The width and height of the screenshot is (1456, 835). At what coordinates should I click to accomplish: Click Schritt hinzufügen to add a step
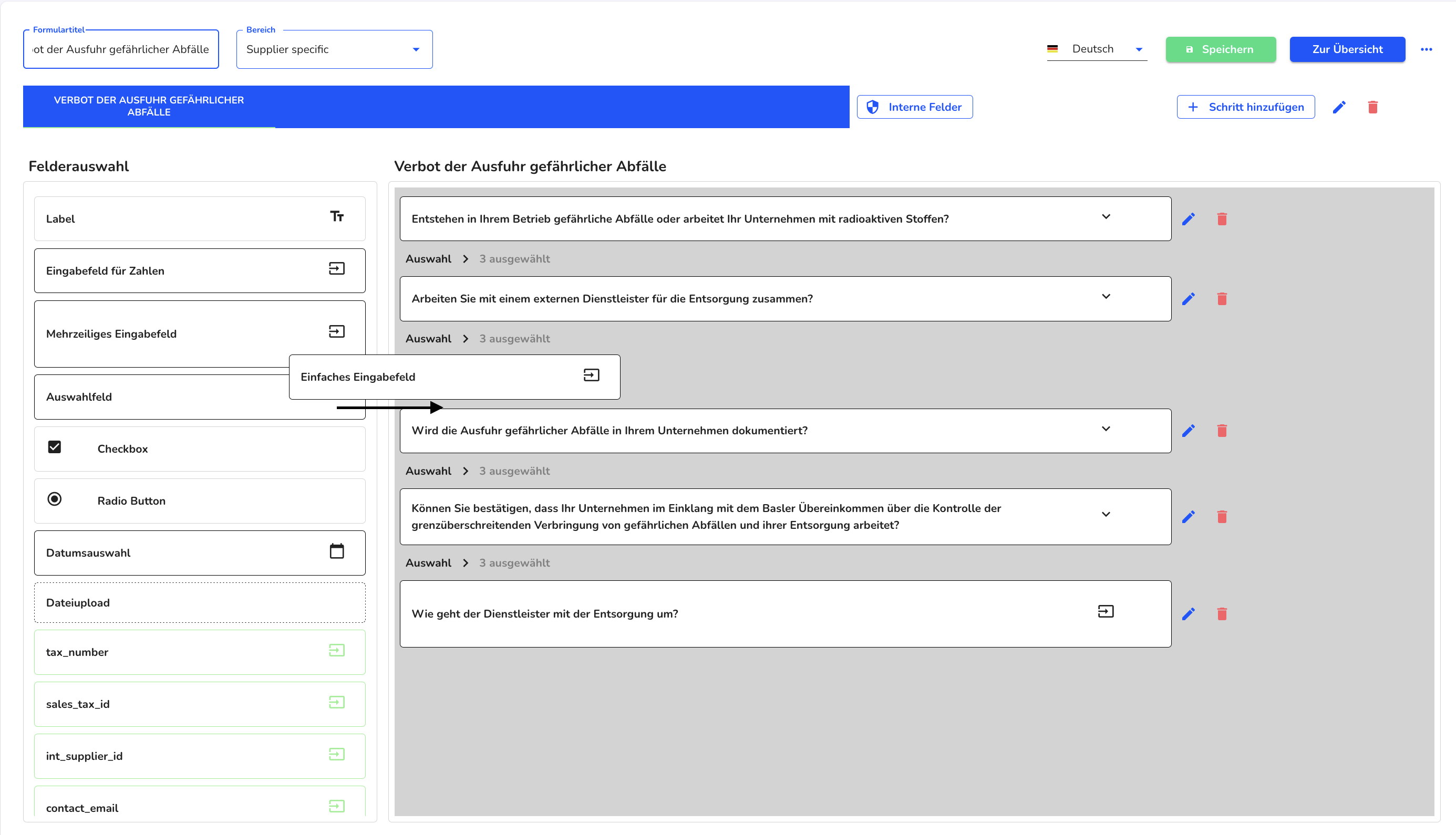tap(1245, 107)
